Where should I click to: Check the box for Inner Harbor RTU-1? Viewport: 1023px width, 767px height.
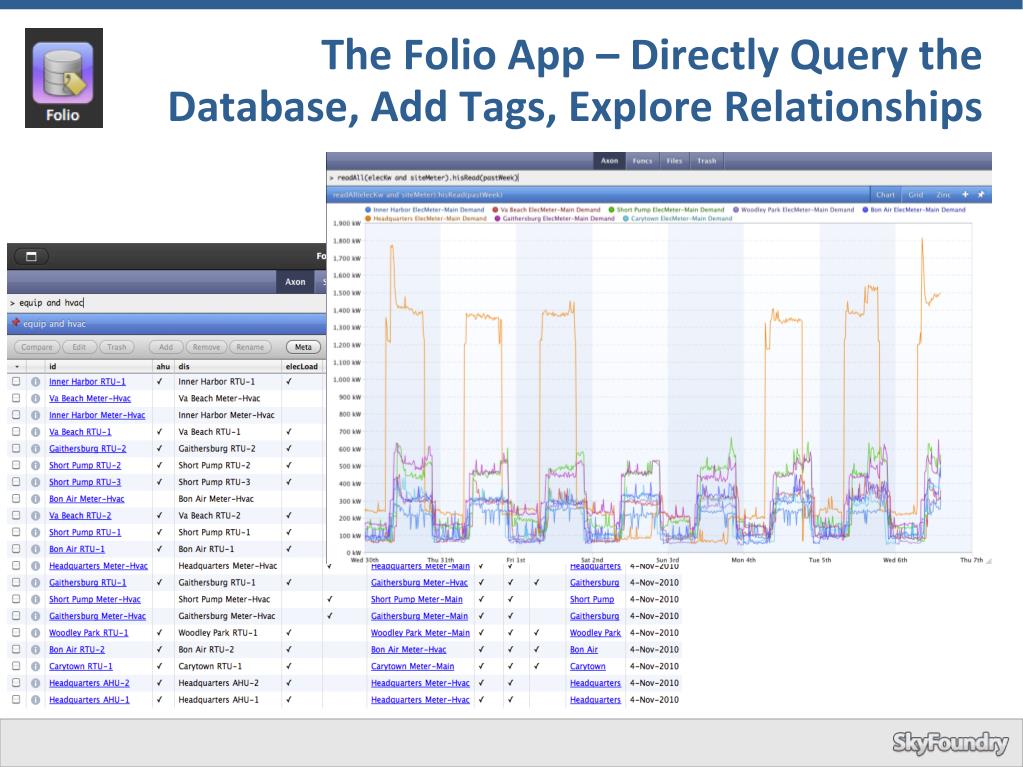(x=16, y=382)
